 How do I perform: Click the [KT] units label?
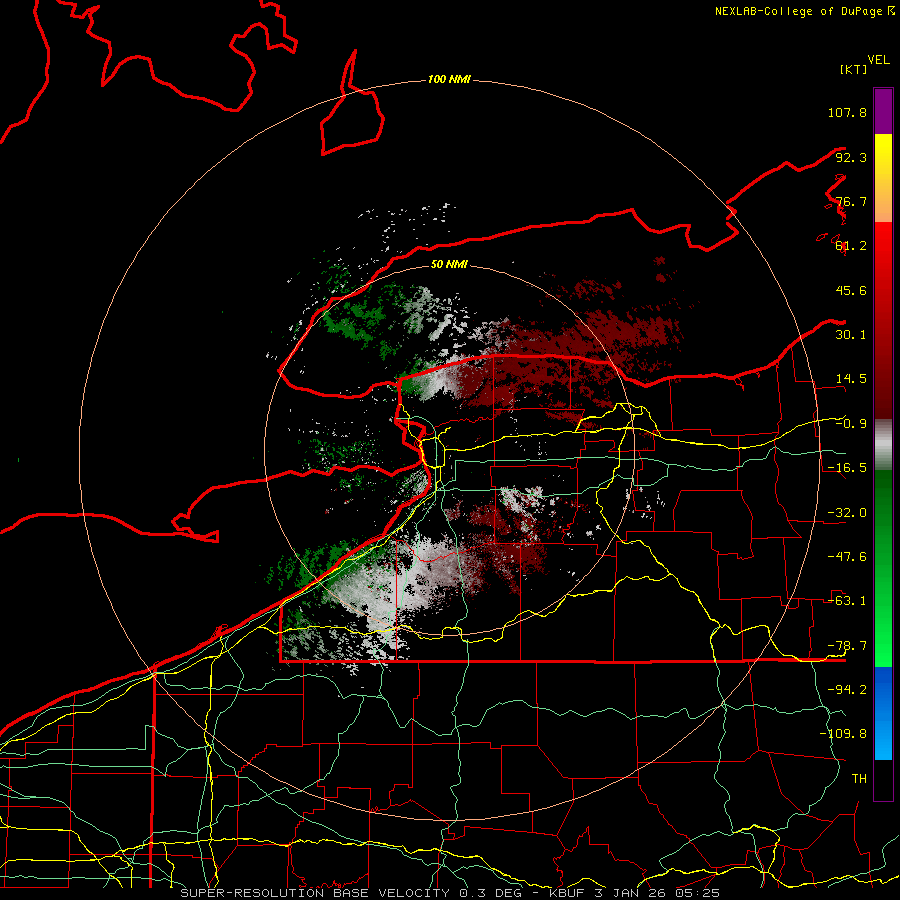(853, 69)
